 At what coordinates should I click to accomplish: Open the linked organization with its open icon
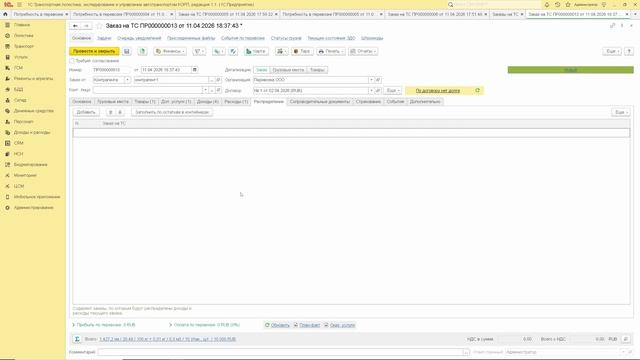coord(378,80)
